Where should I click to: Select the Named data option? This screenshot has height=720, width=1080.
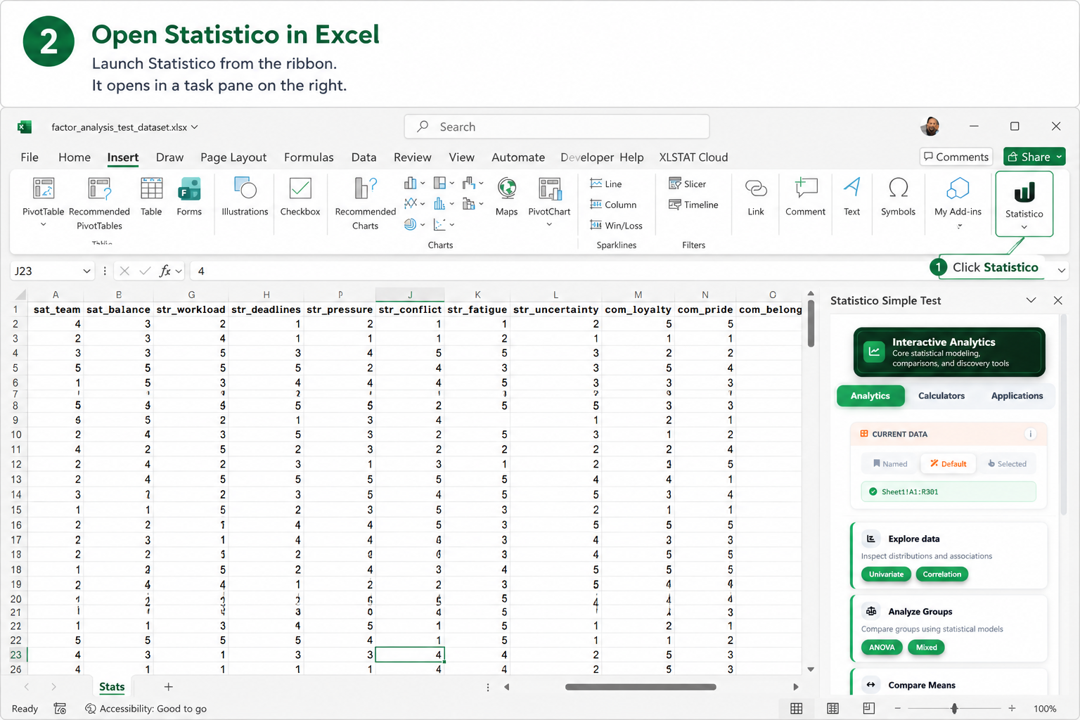coord(890,464)
